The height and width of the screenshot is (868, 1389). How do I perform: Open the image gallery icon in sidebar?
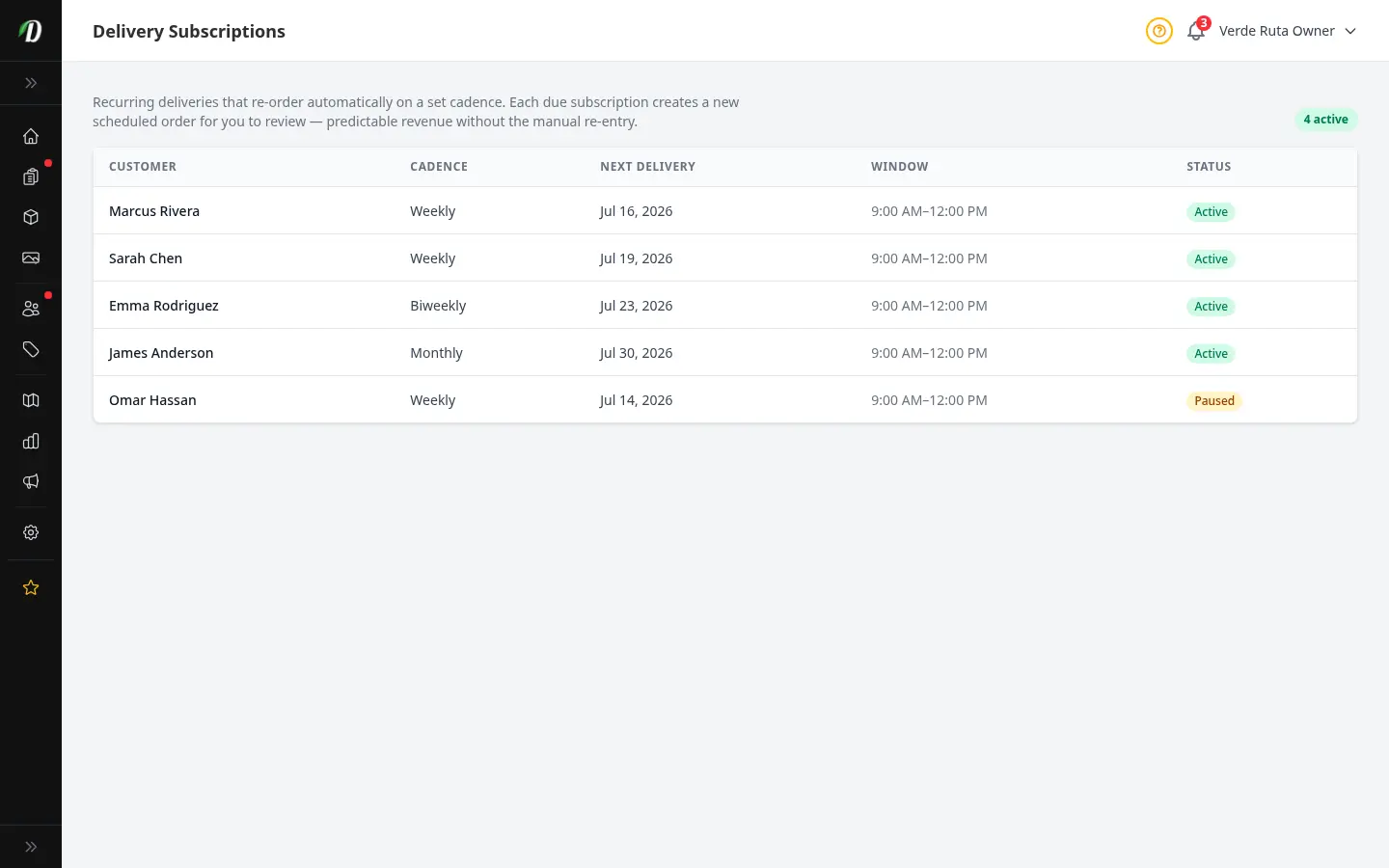click(x=31, y=258)
